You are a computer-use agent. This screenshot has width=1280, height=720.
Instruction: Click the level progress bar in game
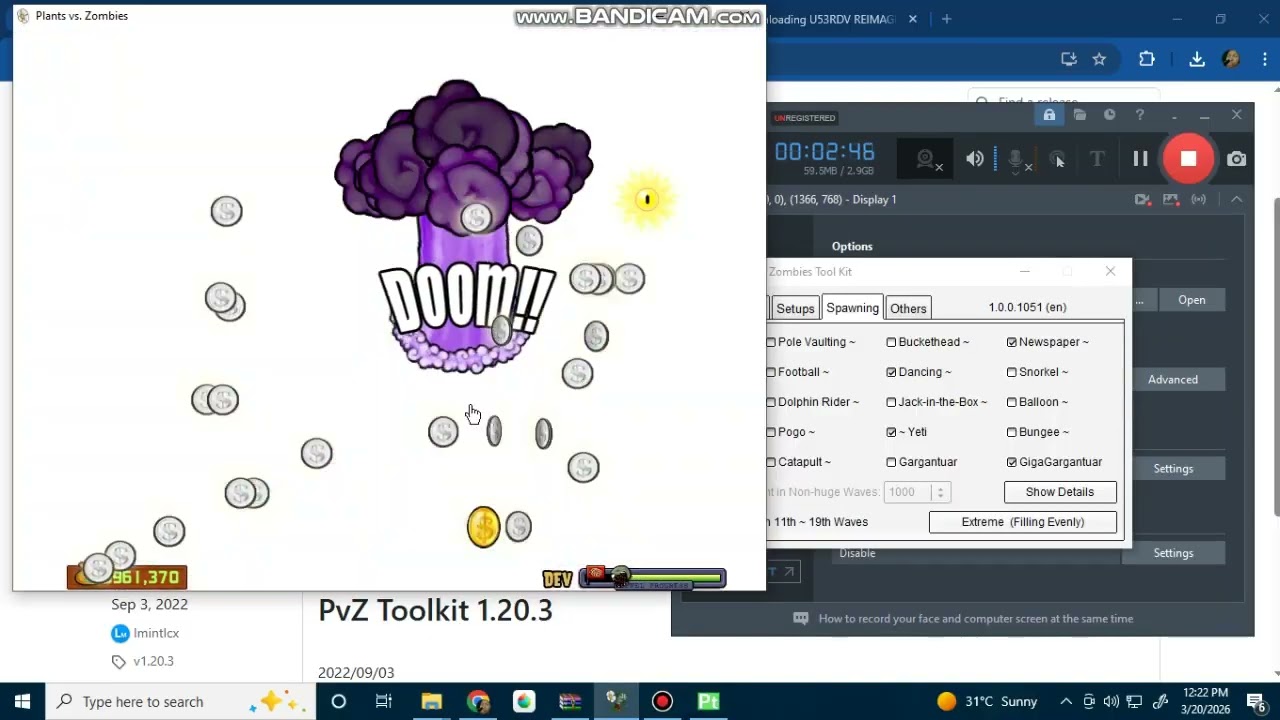(x=653, y=578)
